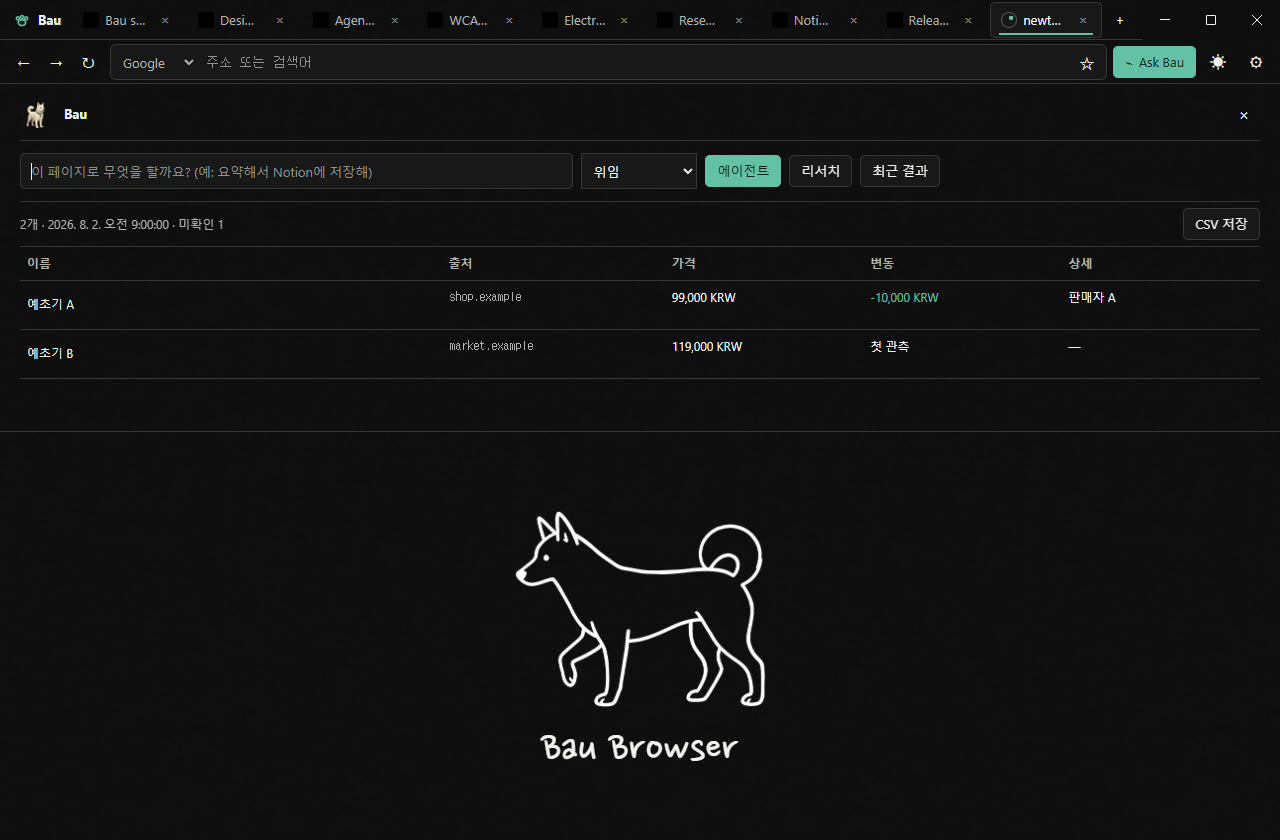
Task: Close the 'Desi...' tab
Action: pyautogui.click(x=280, y=20)
